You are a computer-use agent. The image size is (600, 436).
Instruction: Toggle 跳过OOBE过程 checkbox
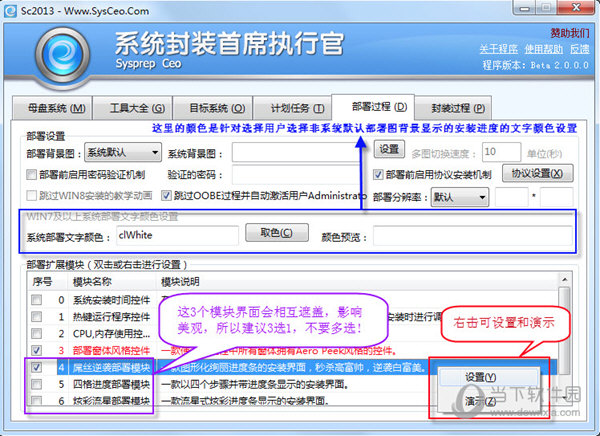click(166, 196)
